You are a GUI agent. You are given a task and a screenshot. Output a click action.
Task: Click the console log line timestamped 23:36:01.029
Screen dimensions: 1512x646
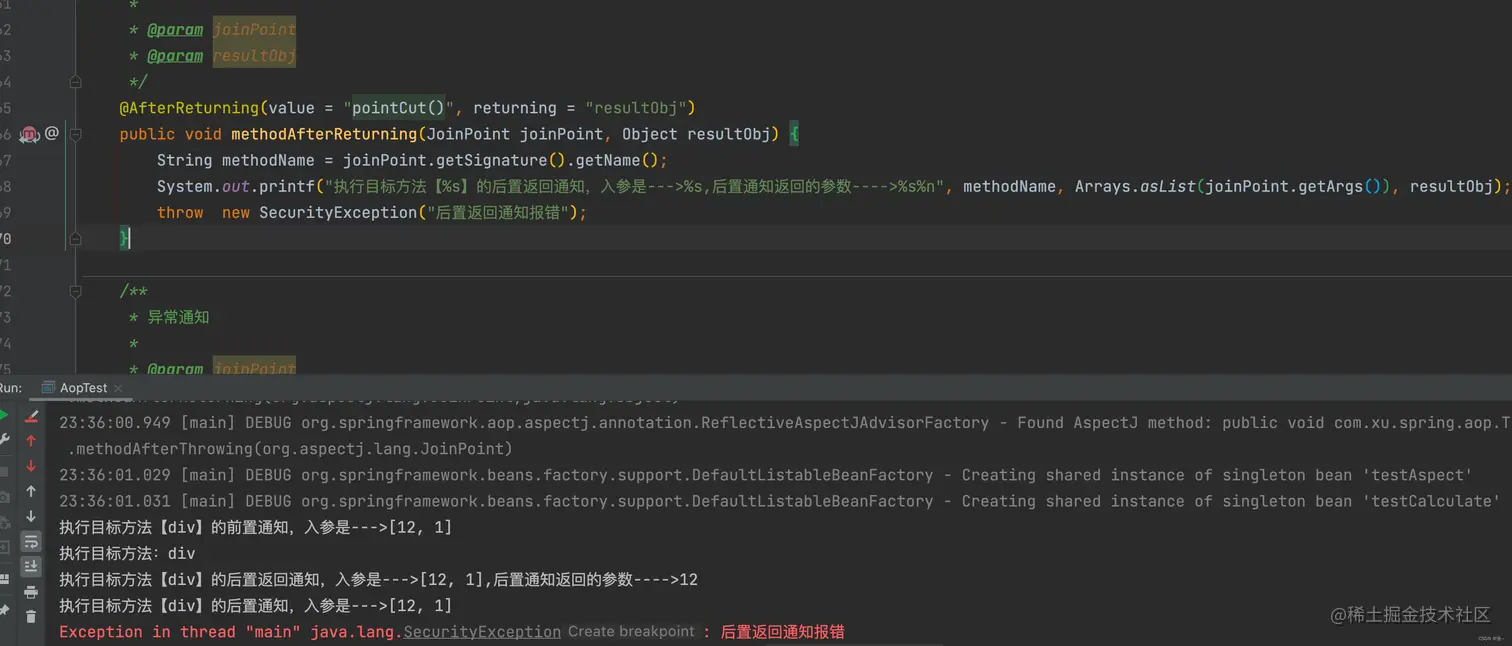tap(765, 475)
